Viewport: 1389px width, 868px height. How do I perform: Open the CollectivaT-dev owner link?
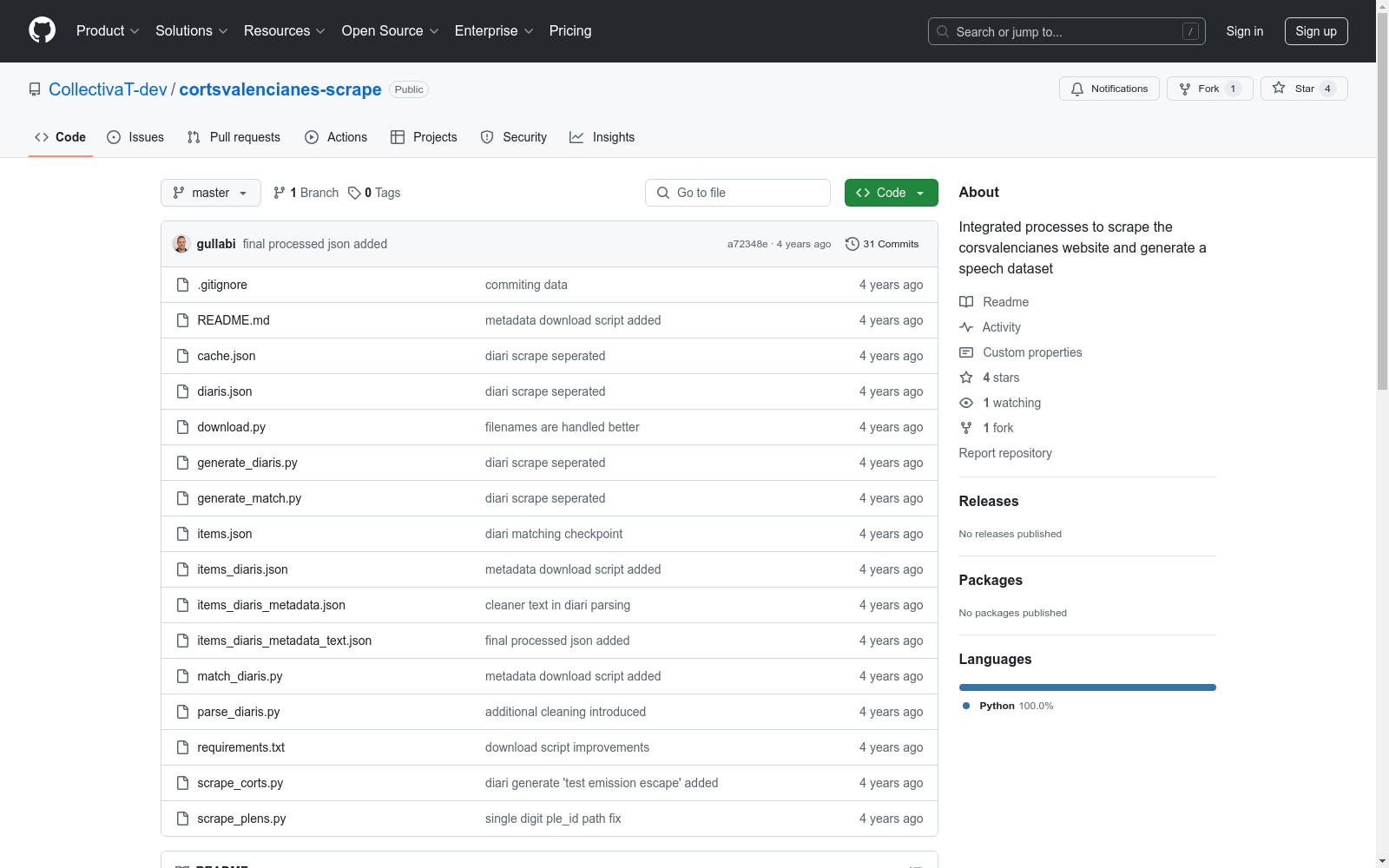[x=108, y=89]
